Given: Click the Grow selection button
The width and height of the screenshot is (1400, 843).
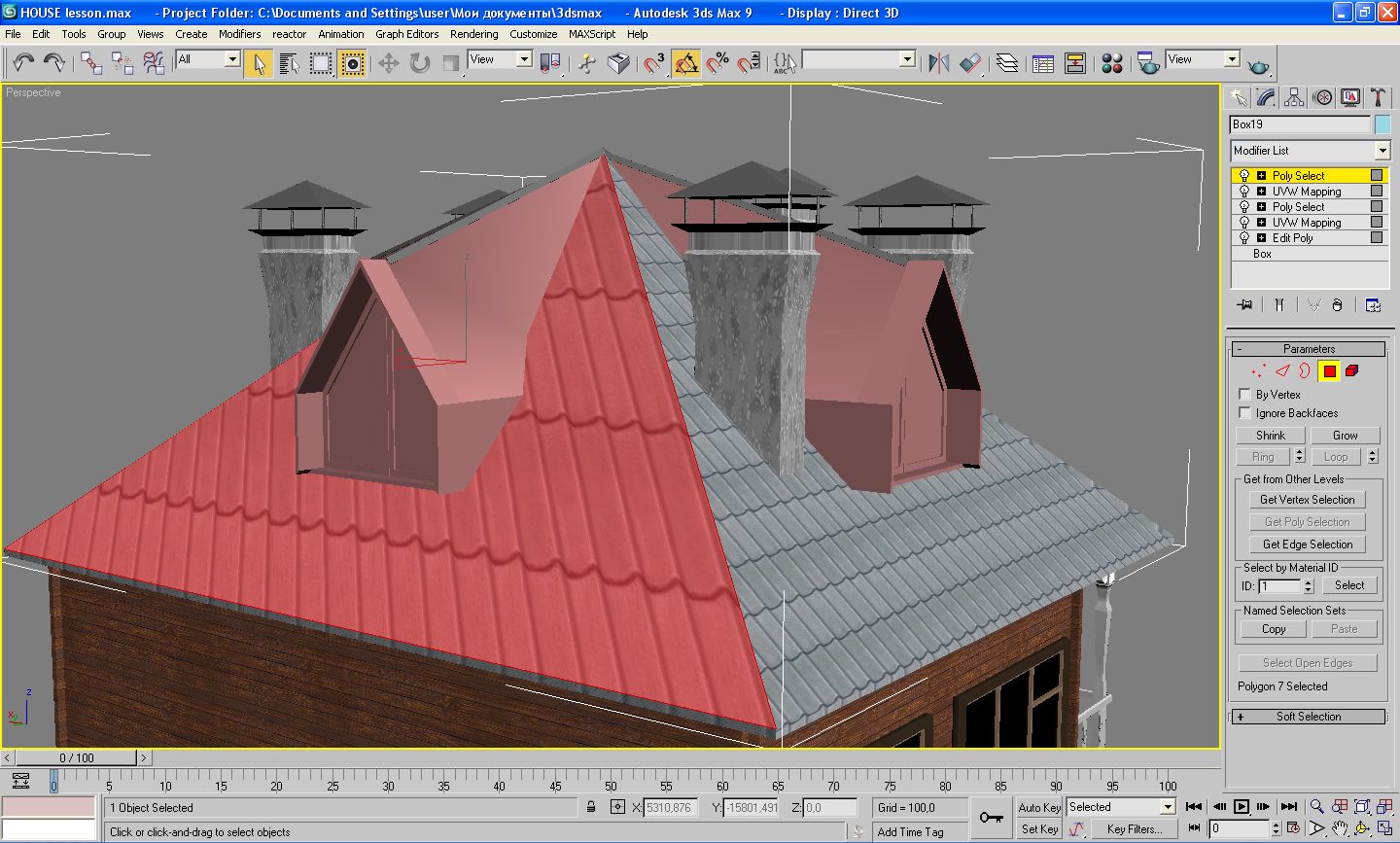Looking at the screenshot, I should pos(1345,436).
